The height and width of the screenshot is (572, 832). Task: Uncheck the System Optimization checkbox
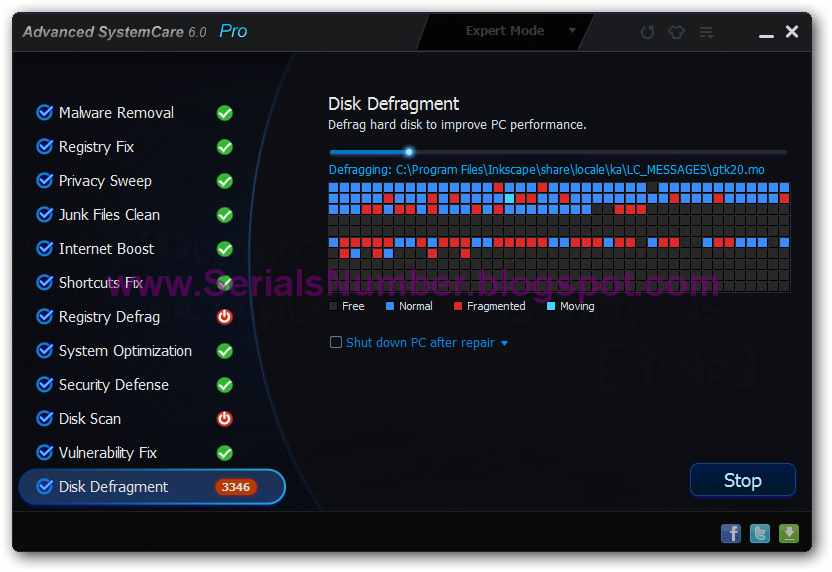point(45,350)
